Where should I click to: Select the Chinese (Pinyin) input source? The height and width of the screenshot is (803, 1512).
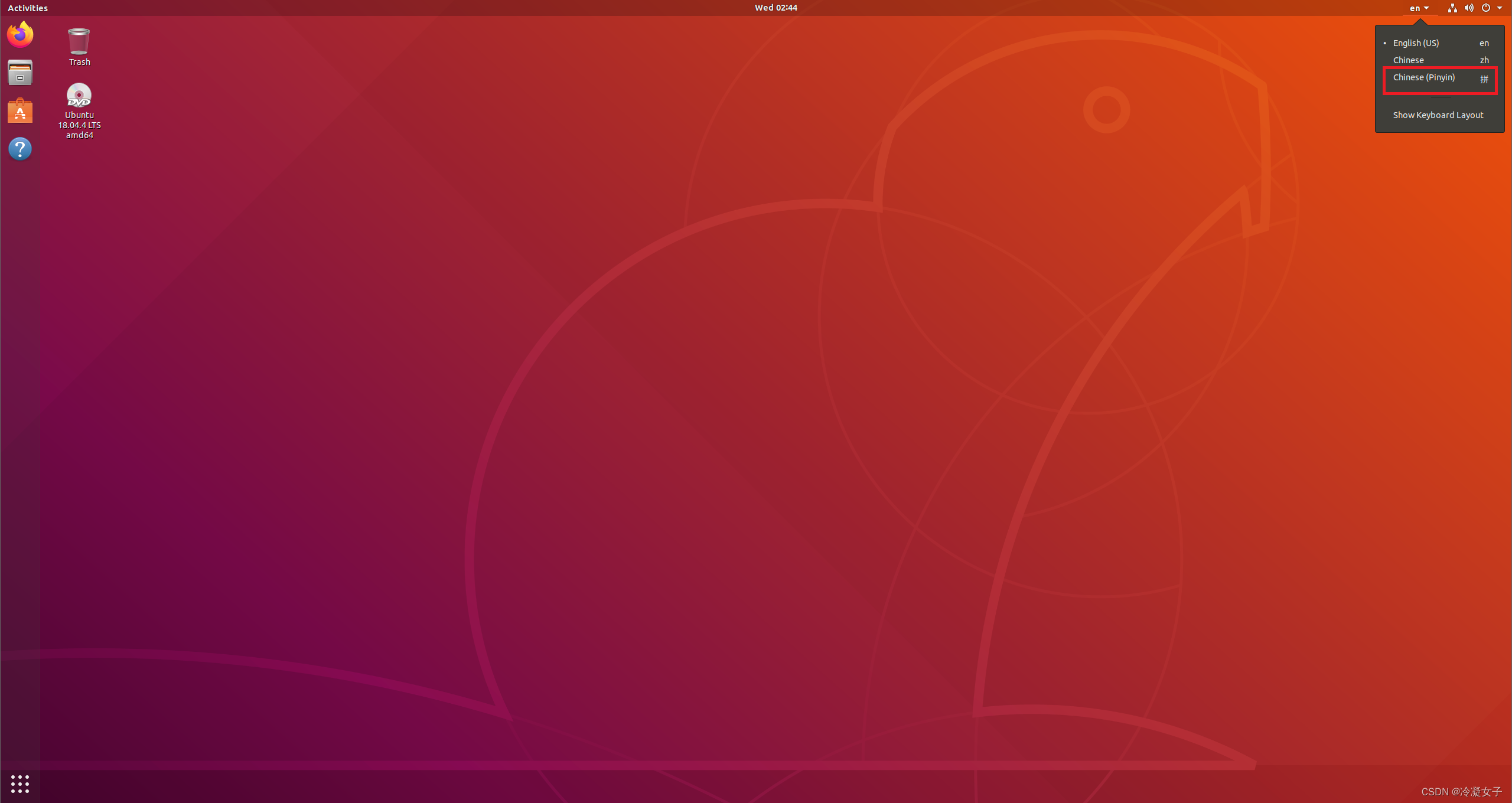pos(1425,77)
